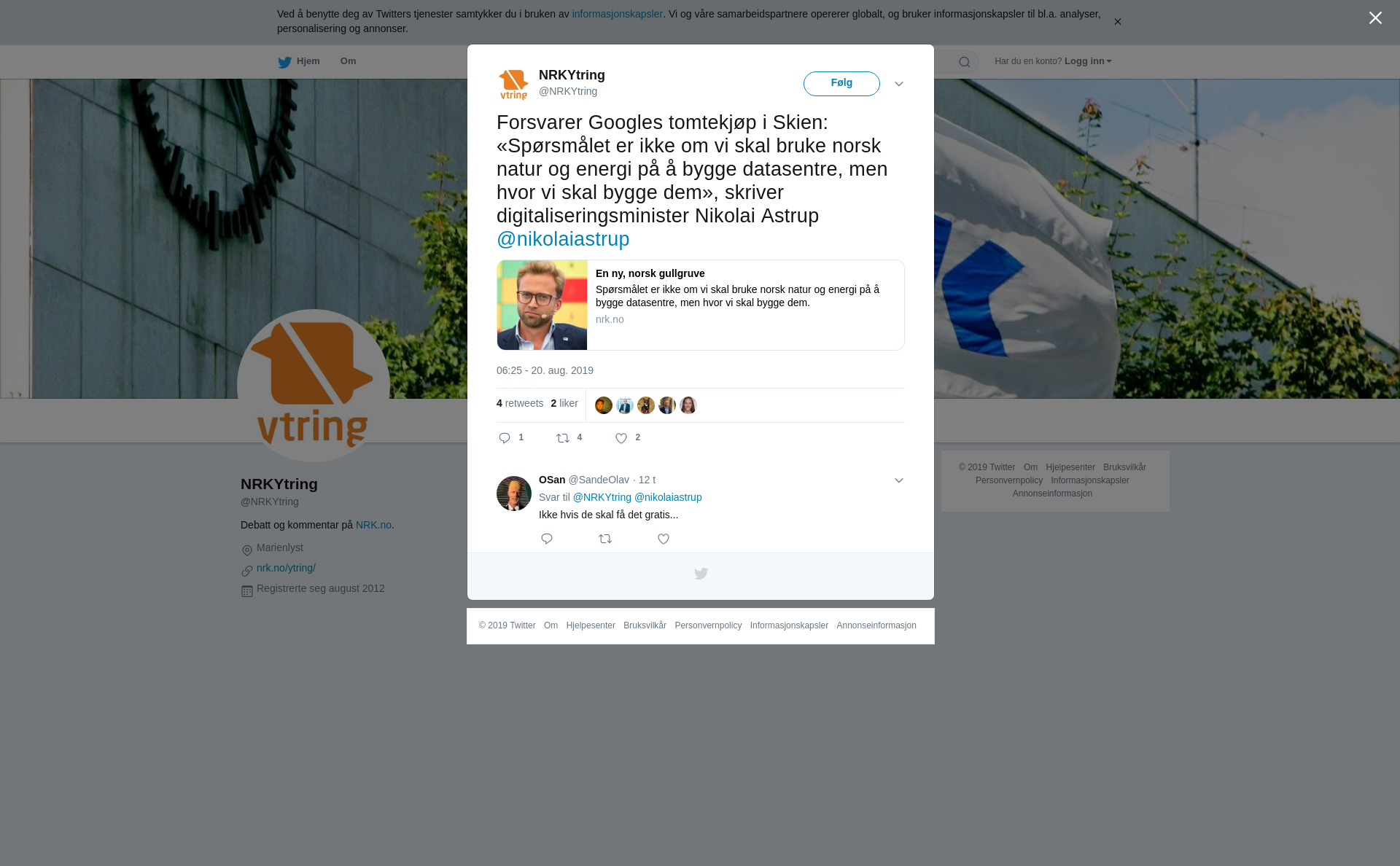Reply to the NRKYtring tweet
This screenshot has width=1400, height=866.
505,438
